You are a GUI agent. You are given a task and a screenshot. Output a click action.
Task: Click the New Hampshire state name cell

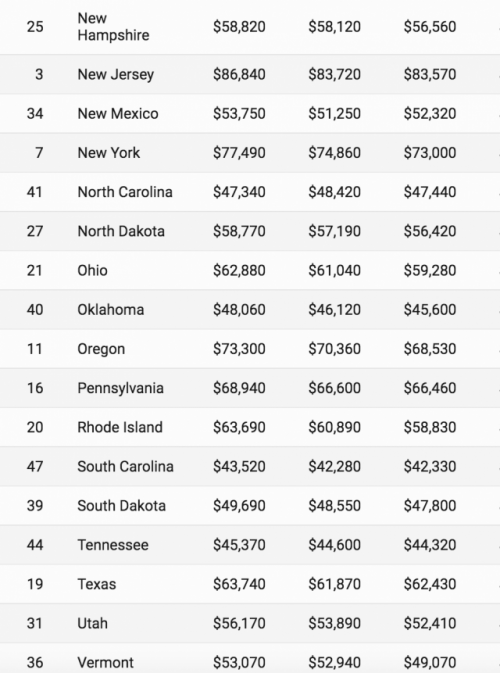point(113,27)
